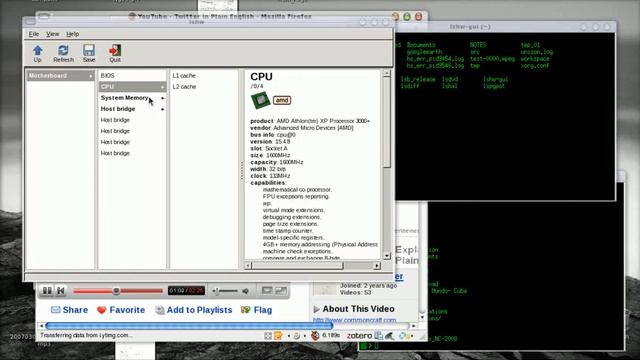Select BIOS in the hardware list
This screenshot has height=360, width=640.
[x=132, y=76]
